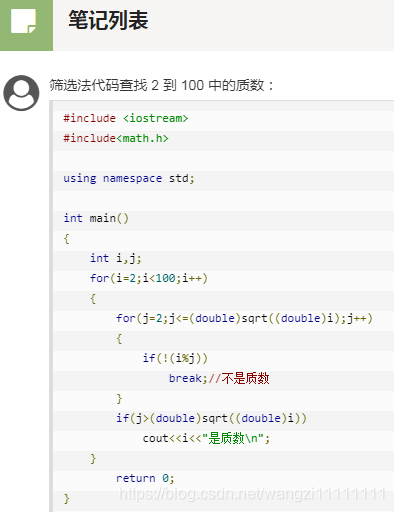Click the 笔记列表 heading
This screenshot has width=394, height=512.
point(108,20)
